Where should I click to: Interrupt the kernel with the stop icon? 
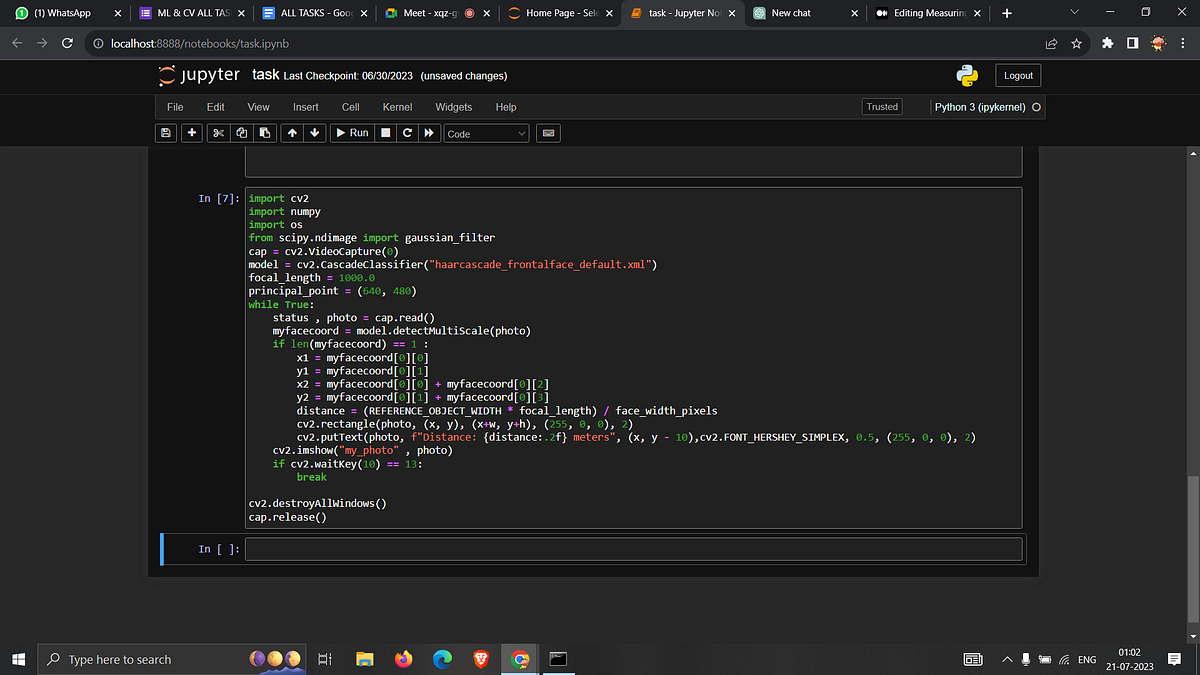click(386, 133)
